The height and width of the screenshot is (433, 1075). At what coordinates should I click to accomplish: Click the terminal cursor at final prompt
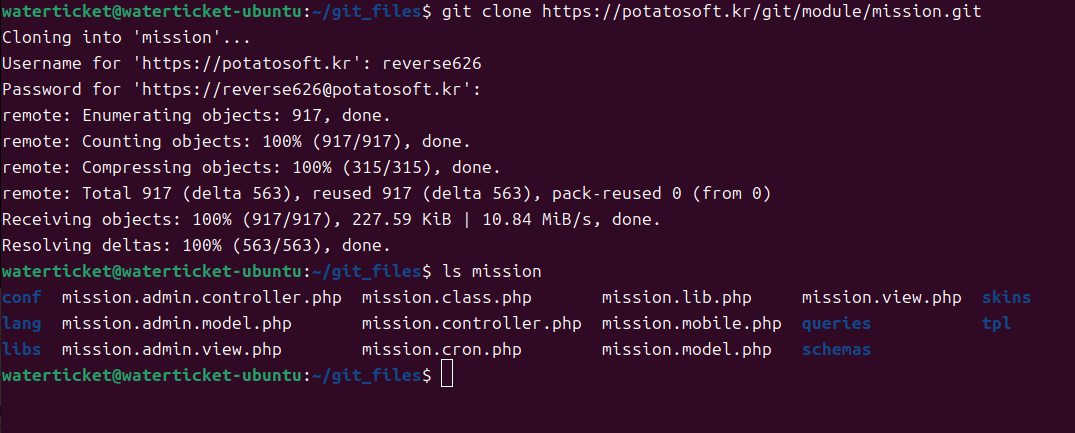click(447, 375)
